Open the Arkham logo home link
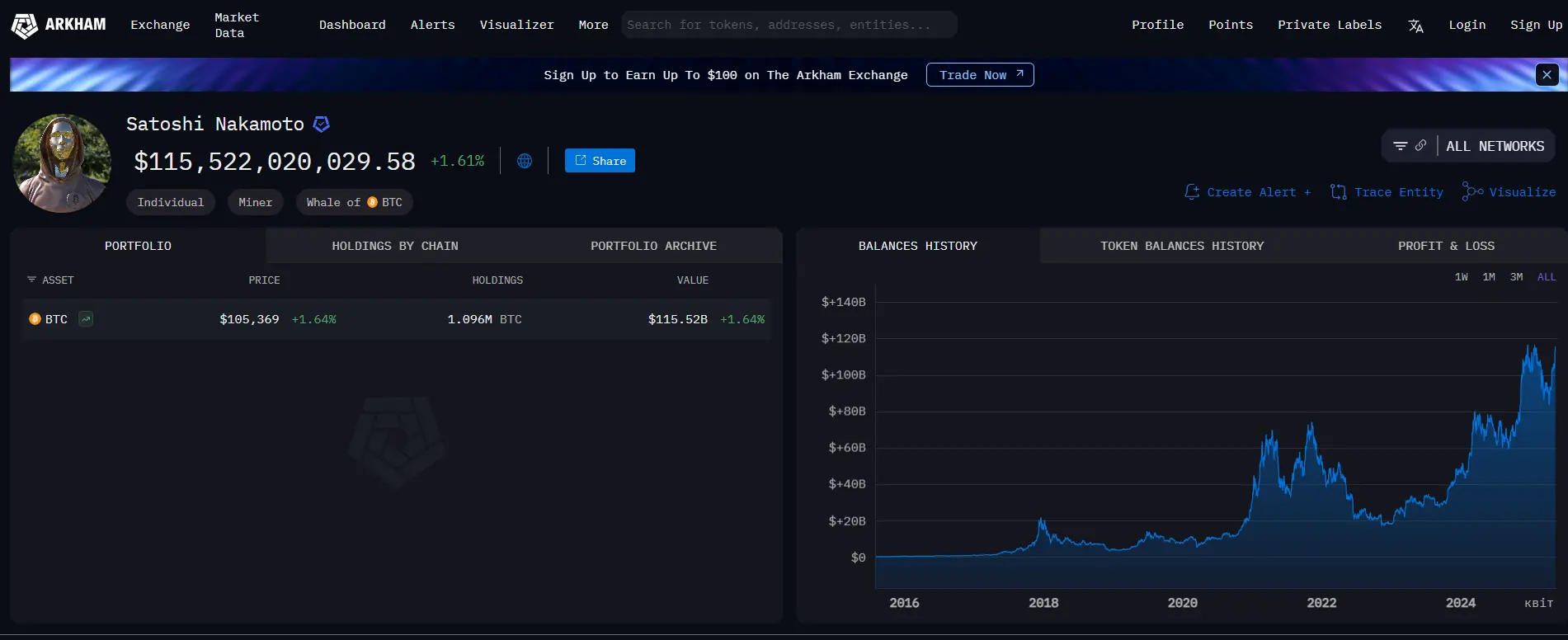1568x640 pixels. click(x=59, y=26)
